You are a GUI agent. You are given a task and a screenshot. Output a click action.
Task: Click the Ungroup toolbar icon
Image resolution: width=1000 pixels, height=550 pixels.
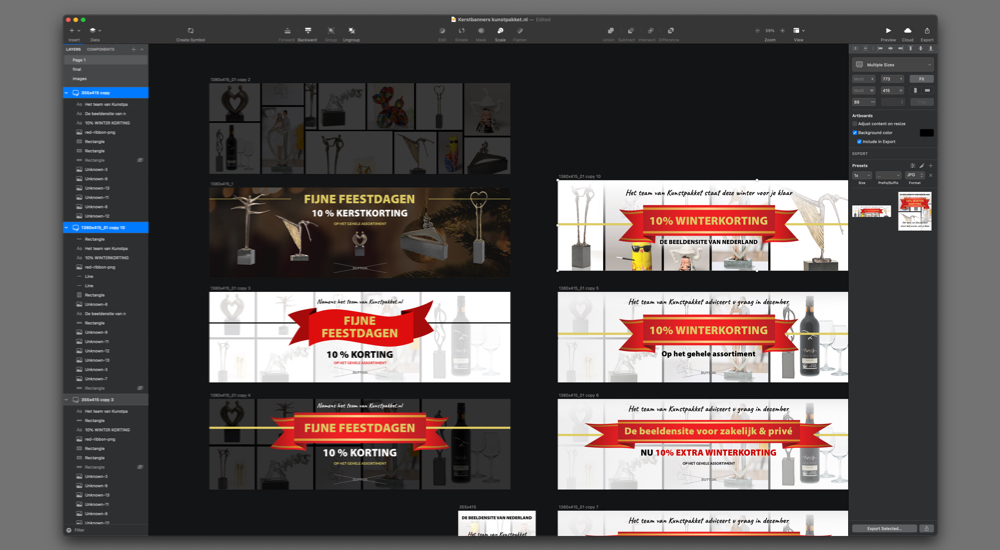point(351,31)
